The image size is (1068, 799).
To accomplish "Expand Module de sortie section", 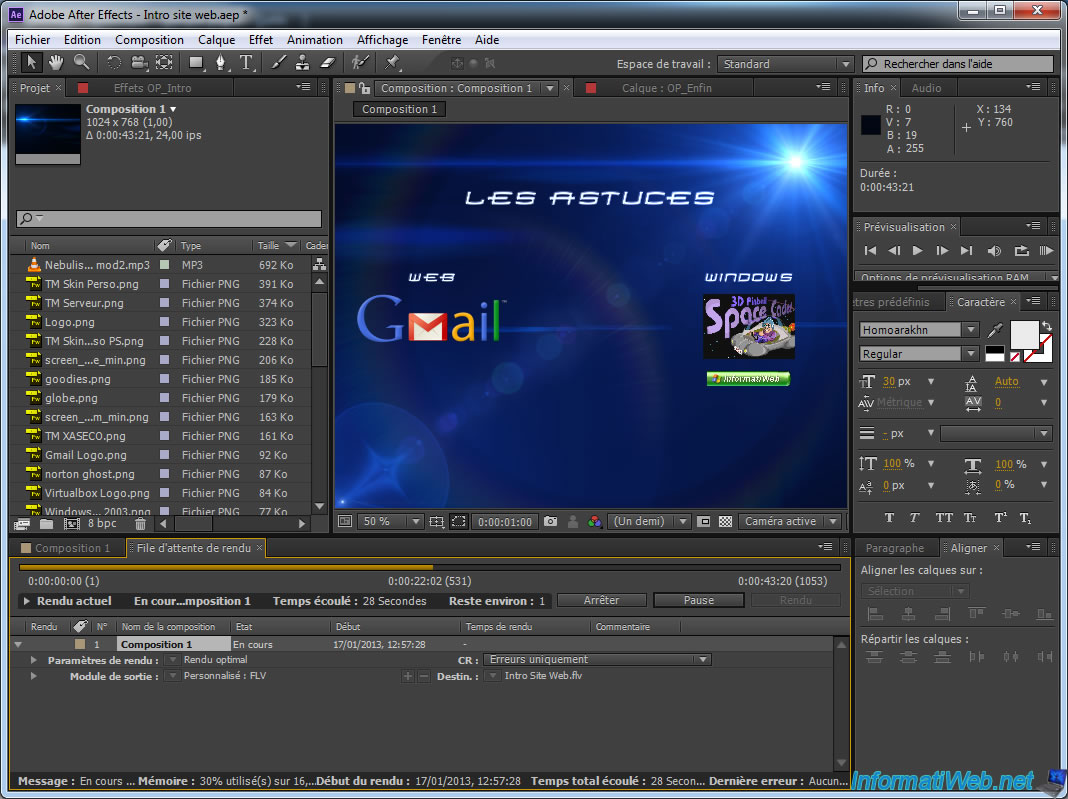I will click(33, 676).
